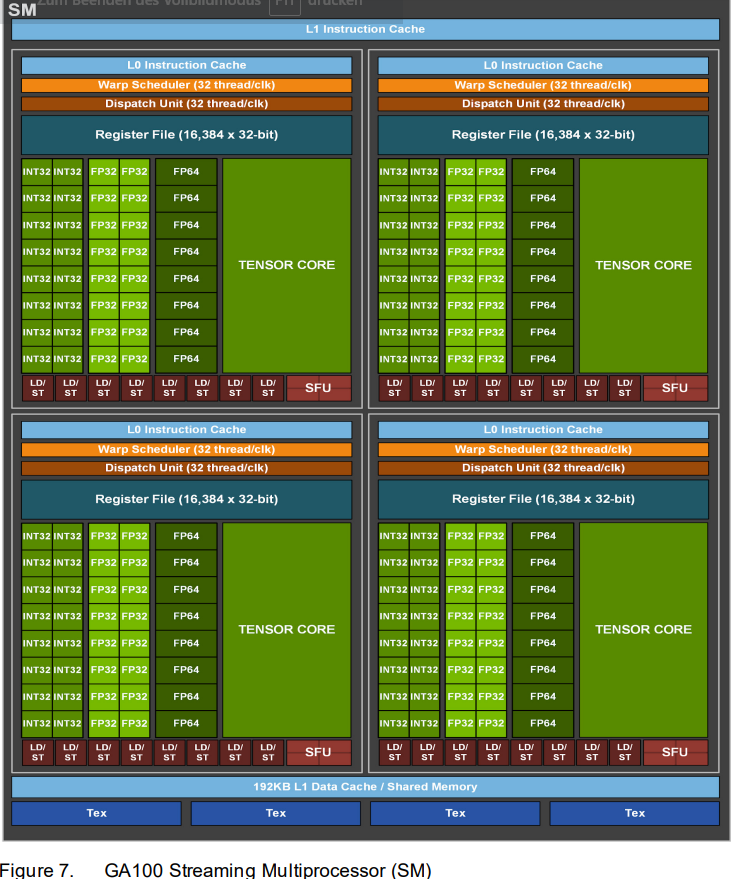This screenshot has height=879, width=733.
Task: Click the Figure 7 GA100 Streaming Multiprocessor caption
Action: pos(216,869)
